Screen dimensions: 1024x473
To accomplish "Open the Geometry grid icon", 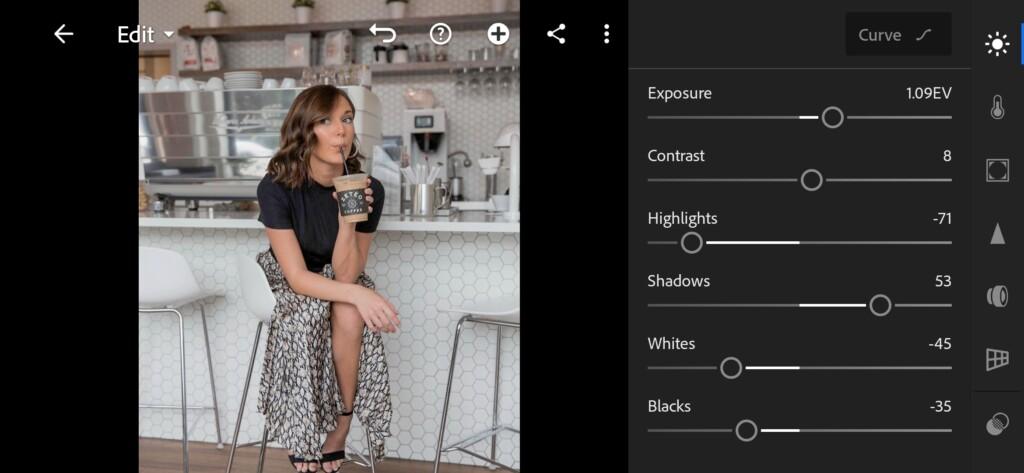I will coord(997,359).
